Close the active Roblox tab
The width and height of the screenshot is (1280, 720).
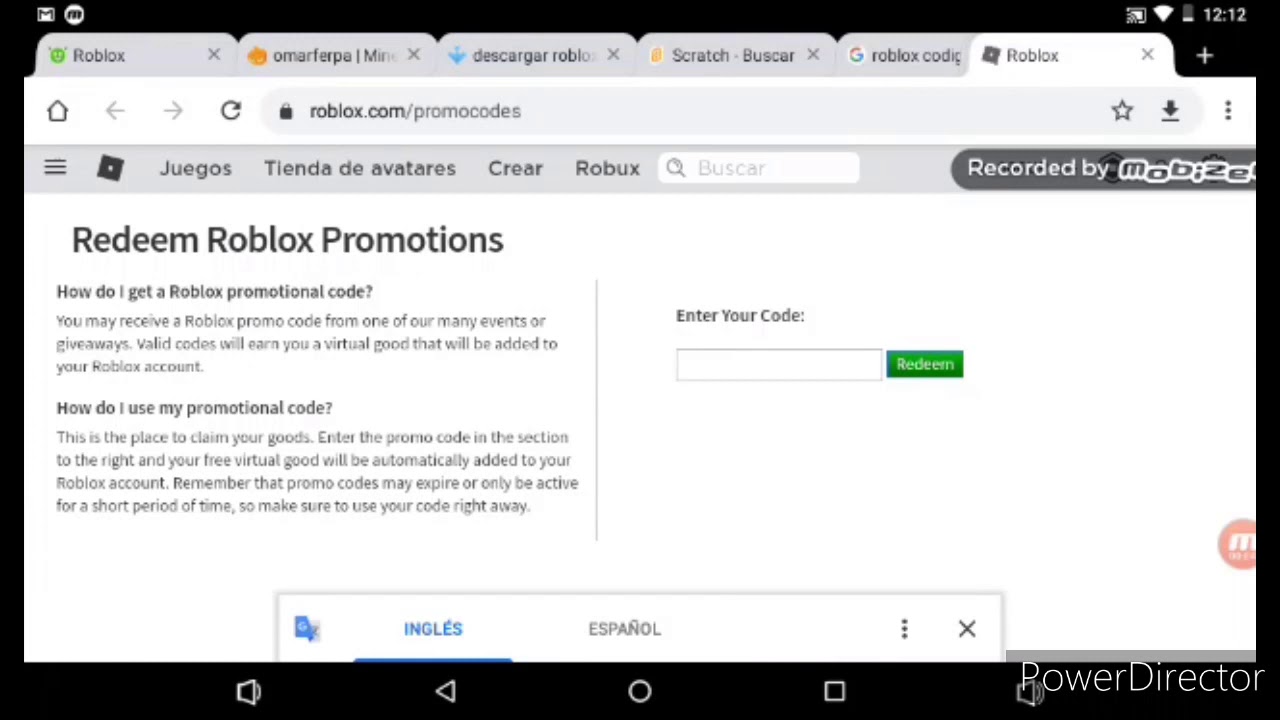[1147, 55]
